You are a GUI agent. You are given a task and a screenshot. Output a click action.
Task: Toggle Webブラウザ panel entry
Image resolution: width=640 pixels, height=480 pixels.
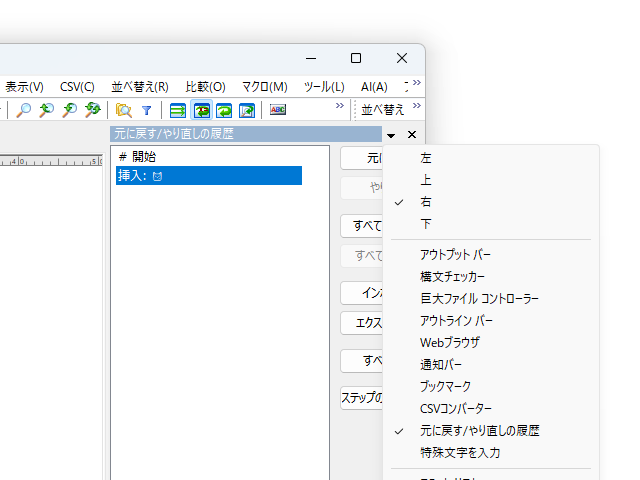coord(491,342)
